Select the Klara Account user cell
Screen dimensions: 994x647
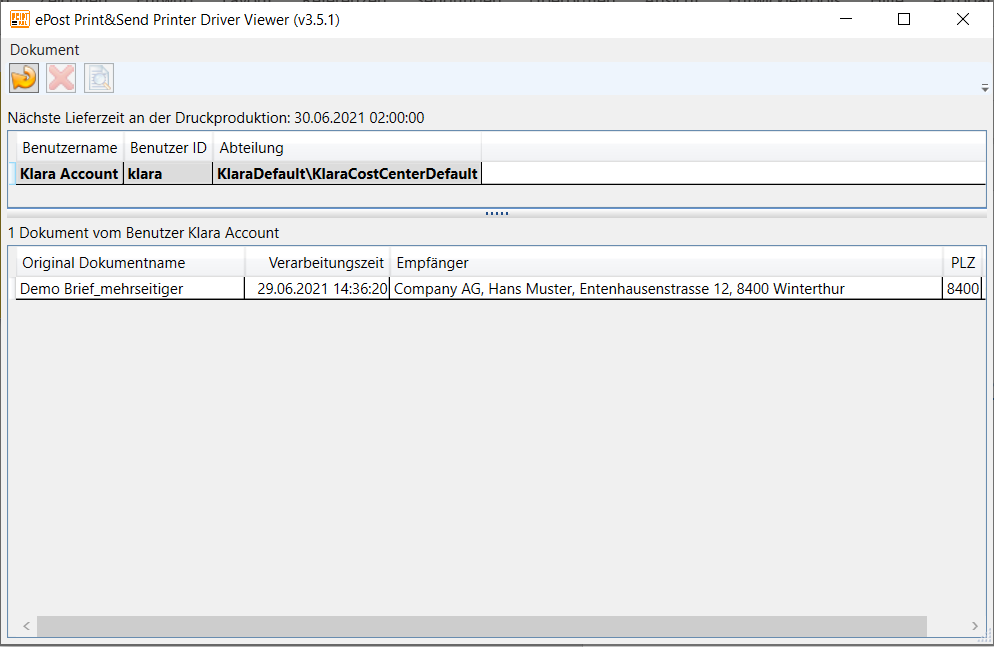pyautogui.click(x=70, y=173)
